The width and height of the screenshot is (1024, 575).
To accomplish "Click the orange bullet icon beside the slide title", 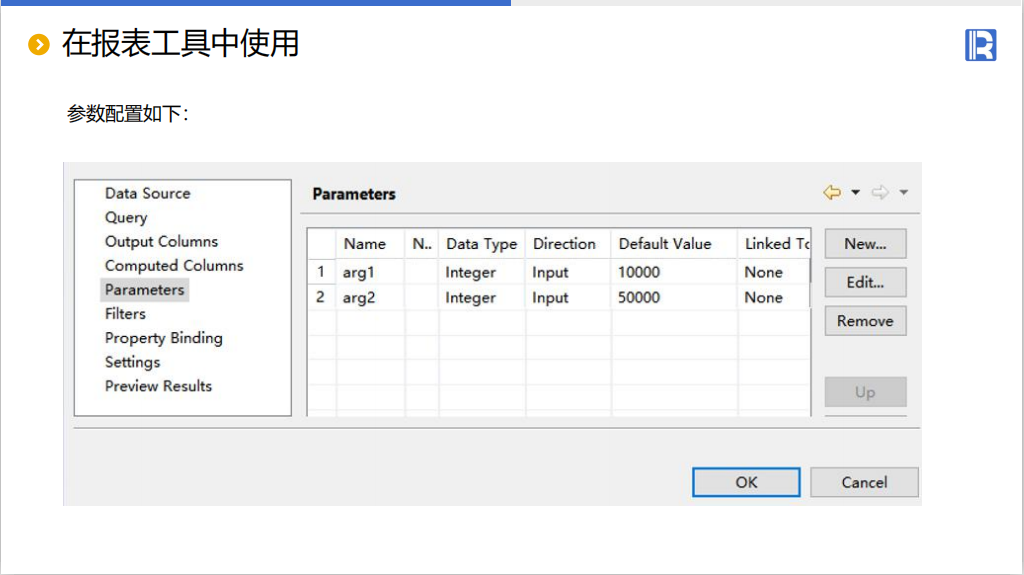I will coord(39,44).
